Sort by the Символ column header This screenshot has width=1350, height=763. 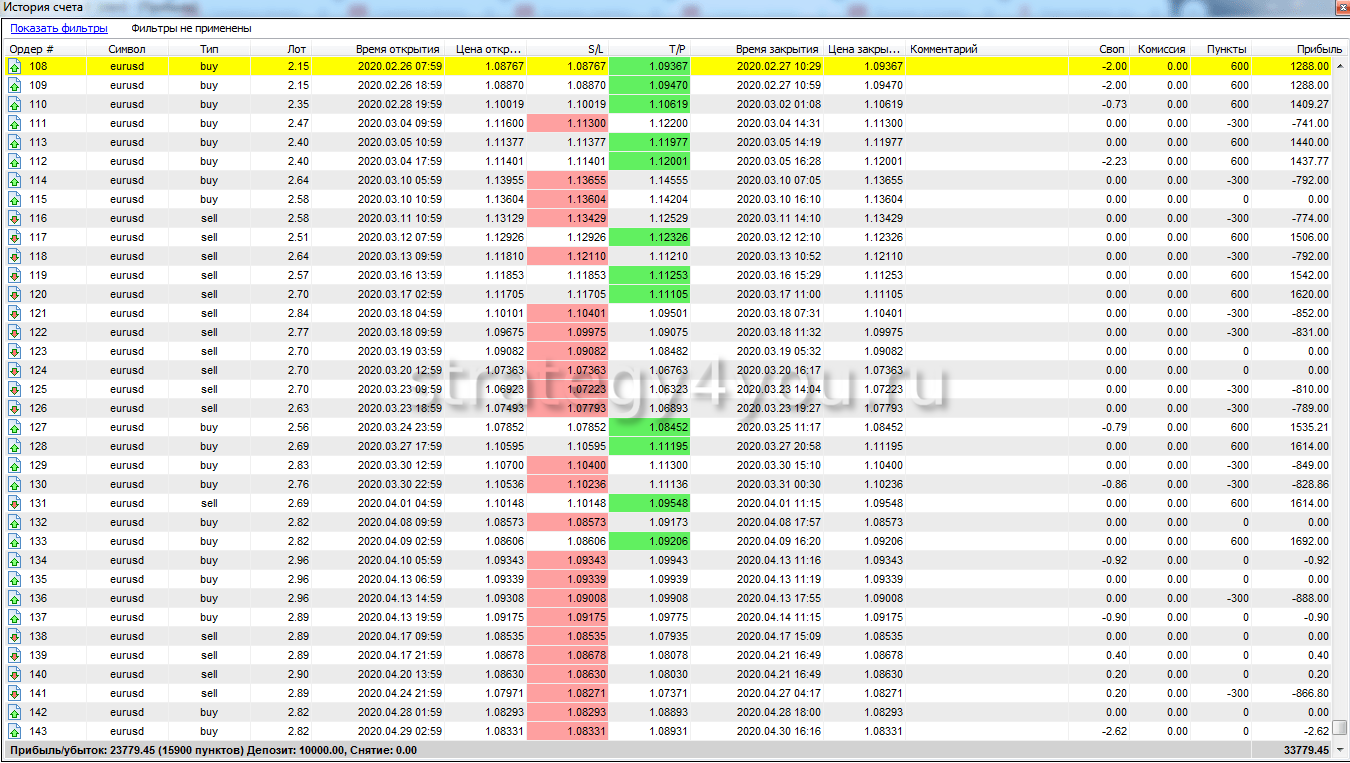tap(127, 49)
